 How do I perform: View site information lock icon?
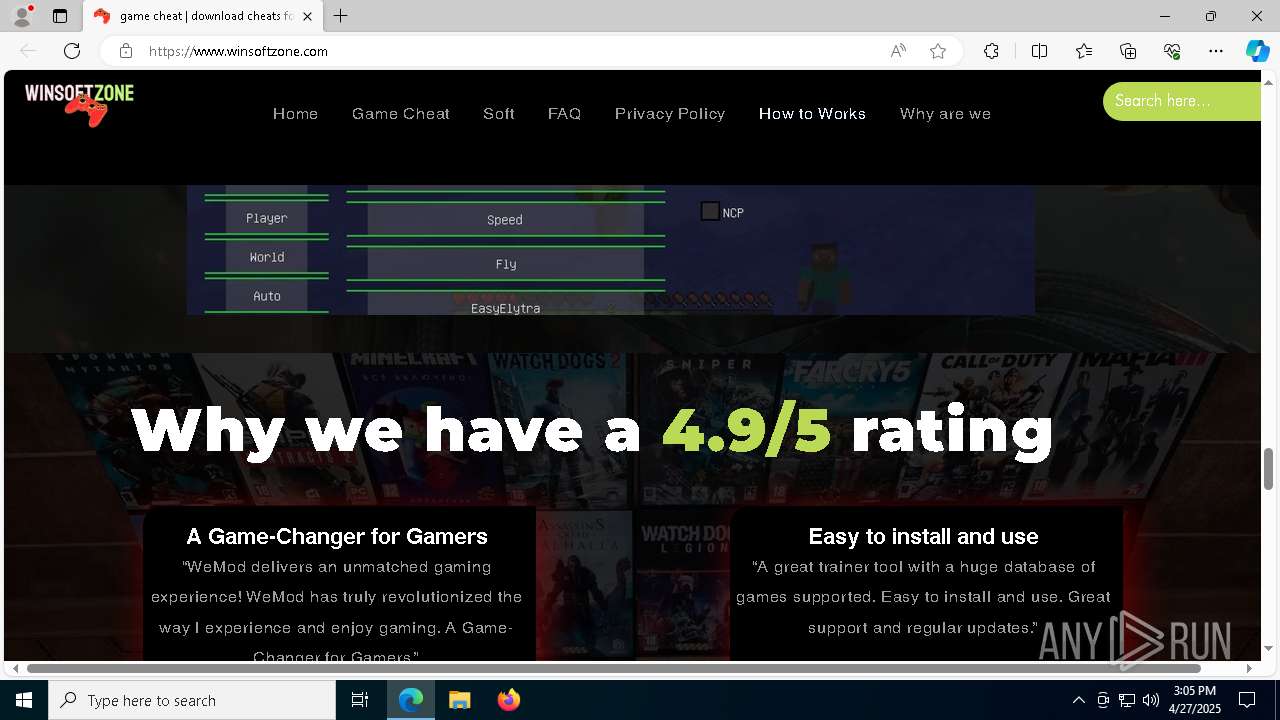[126, 51]
